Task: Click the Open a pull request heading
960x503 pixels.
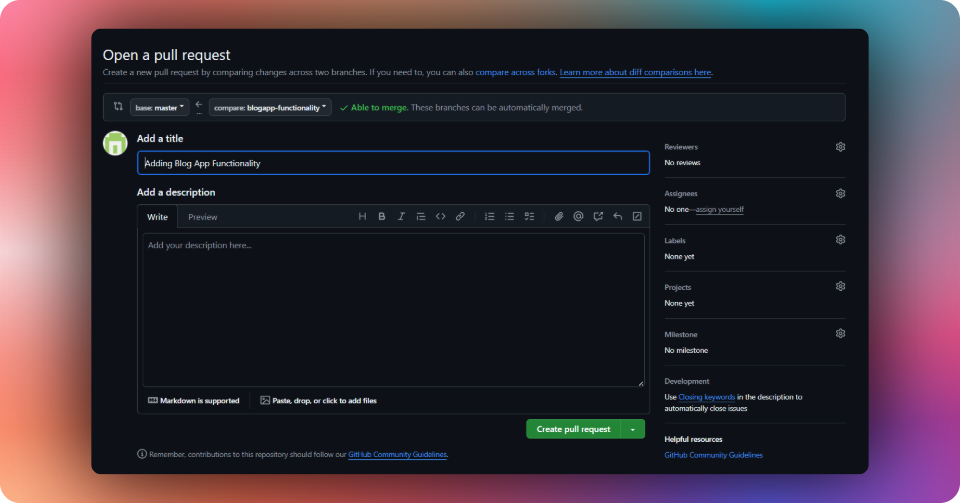Action: pos(167,55)
